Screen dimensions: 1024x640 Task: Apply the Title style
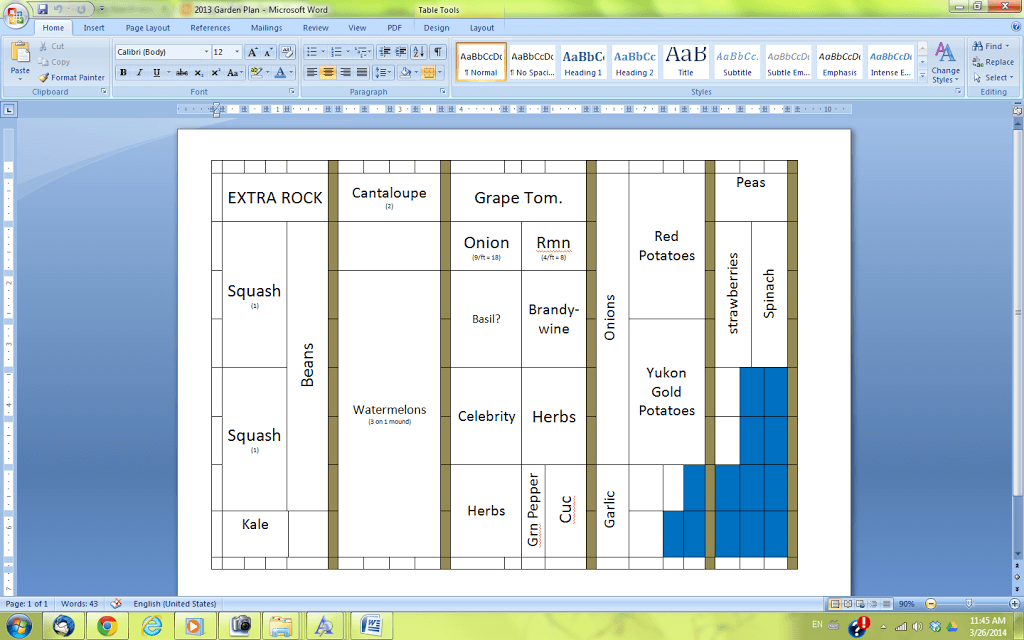click(686, 63)
